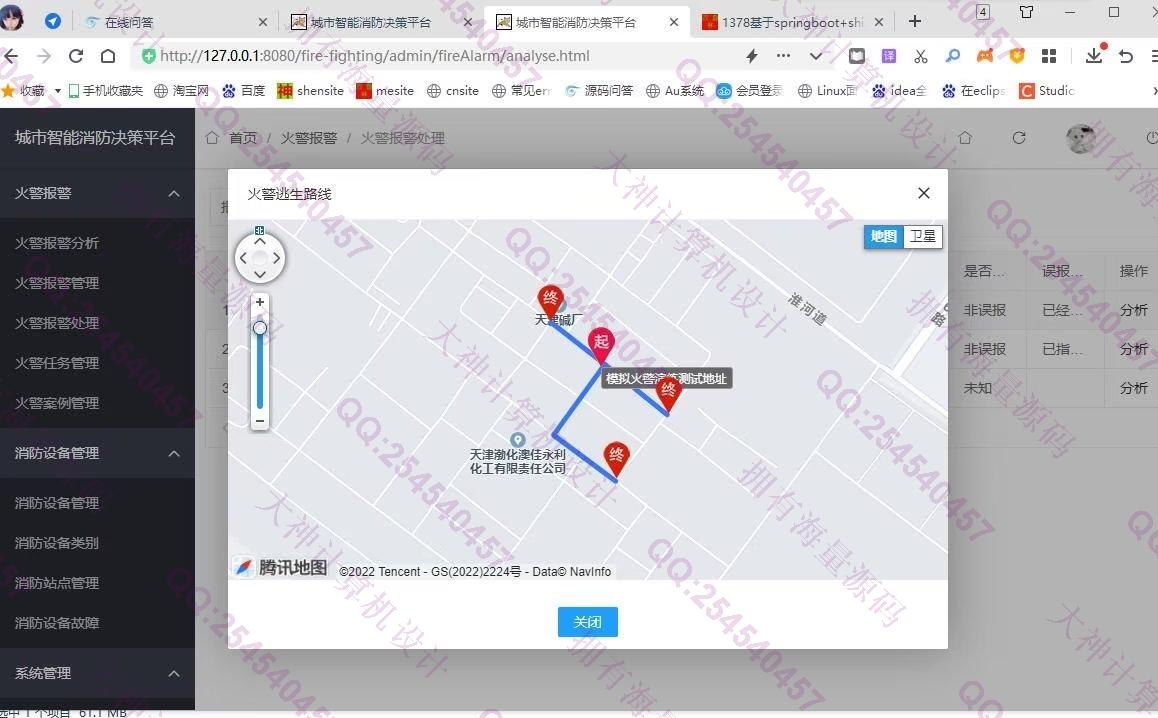Open the three-dots menu in the address bar
This screenshot has height=718, width=1158.
784,55
